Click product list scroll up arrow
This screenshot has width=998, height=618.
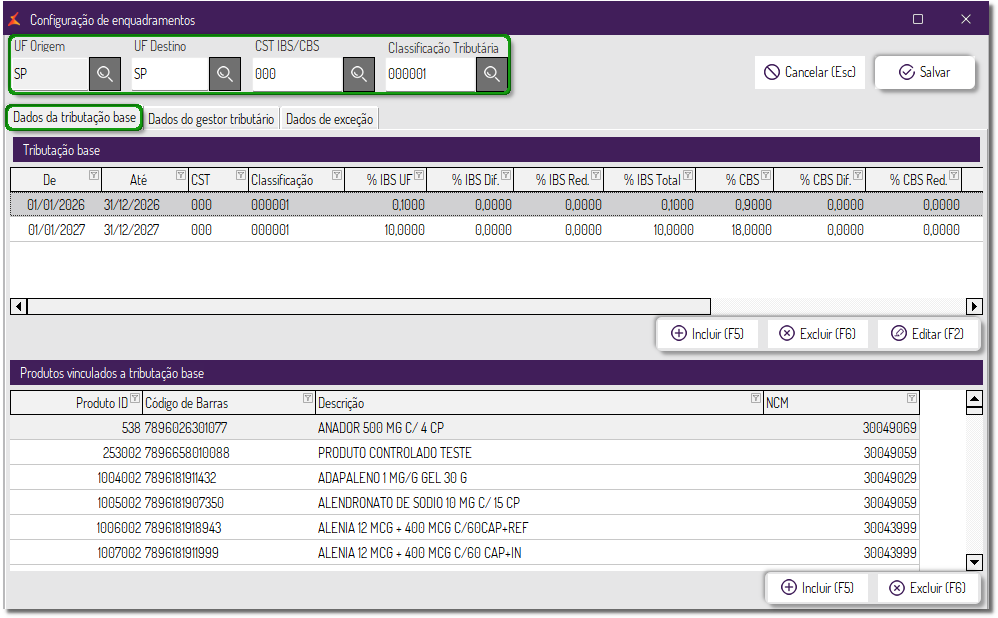point(974,401)
